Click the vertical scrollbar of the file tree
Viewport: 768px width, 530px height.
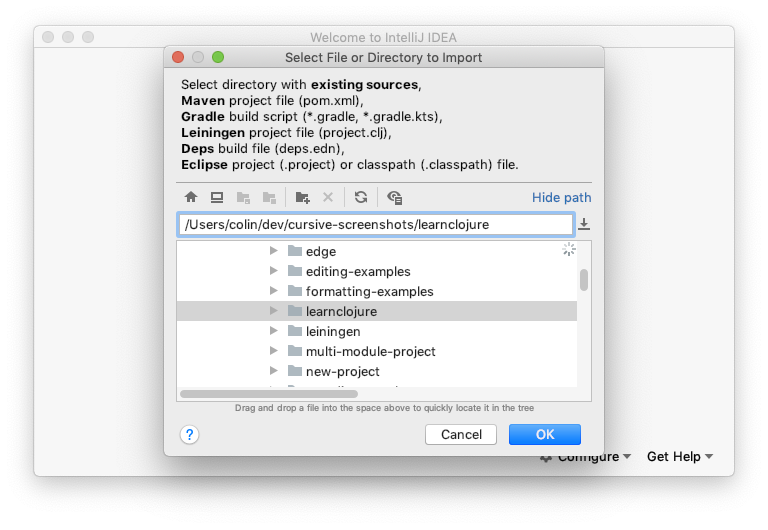pos(584,280)
